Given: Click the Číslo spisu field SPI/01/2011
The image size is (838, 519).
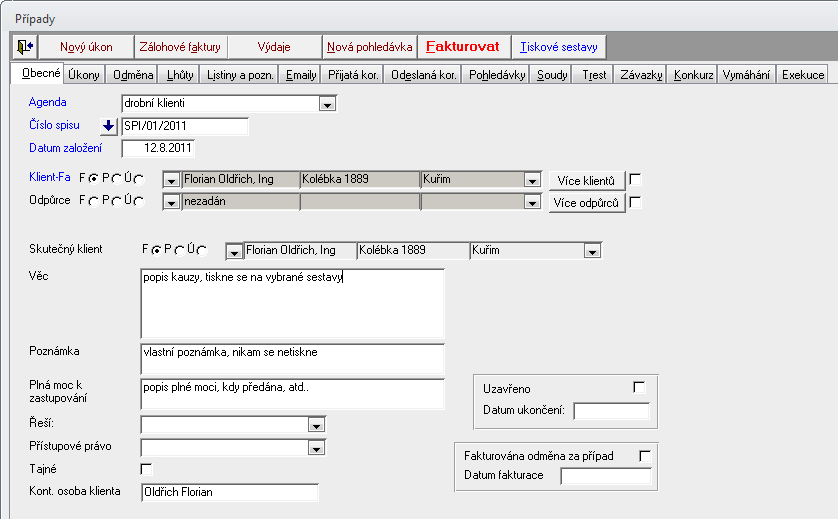Looking at the screenshot, I should coord(185,126).
